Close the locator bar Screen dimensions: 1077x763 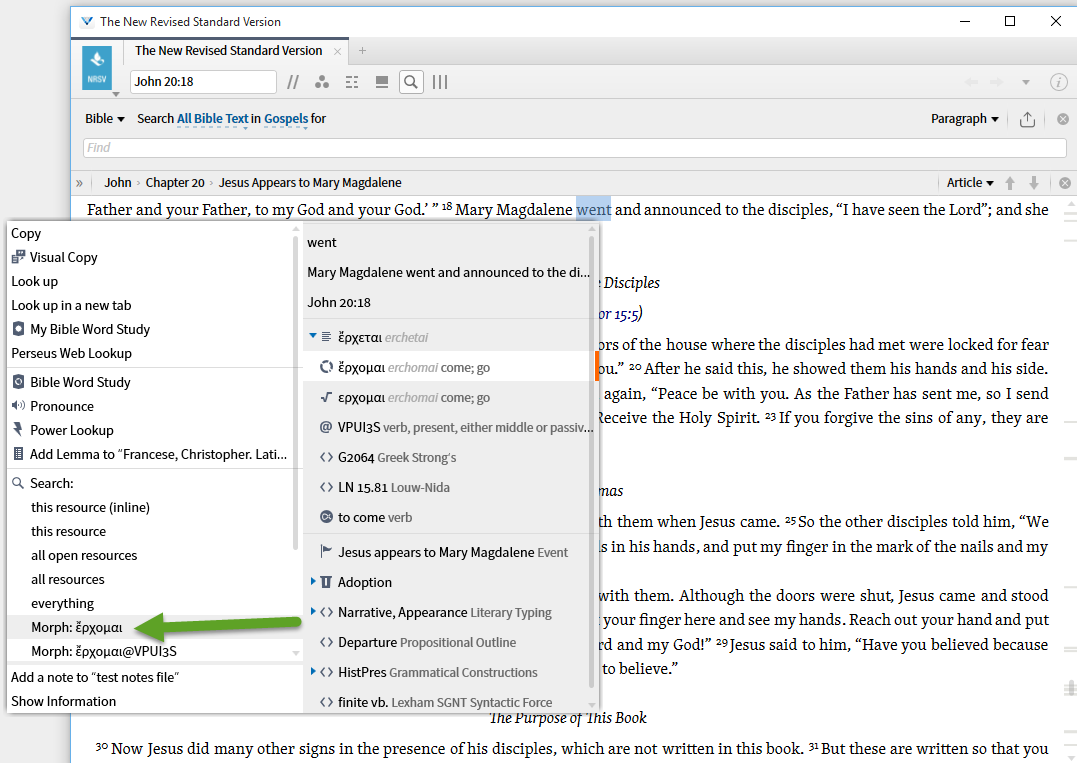[1065, 183]
